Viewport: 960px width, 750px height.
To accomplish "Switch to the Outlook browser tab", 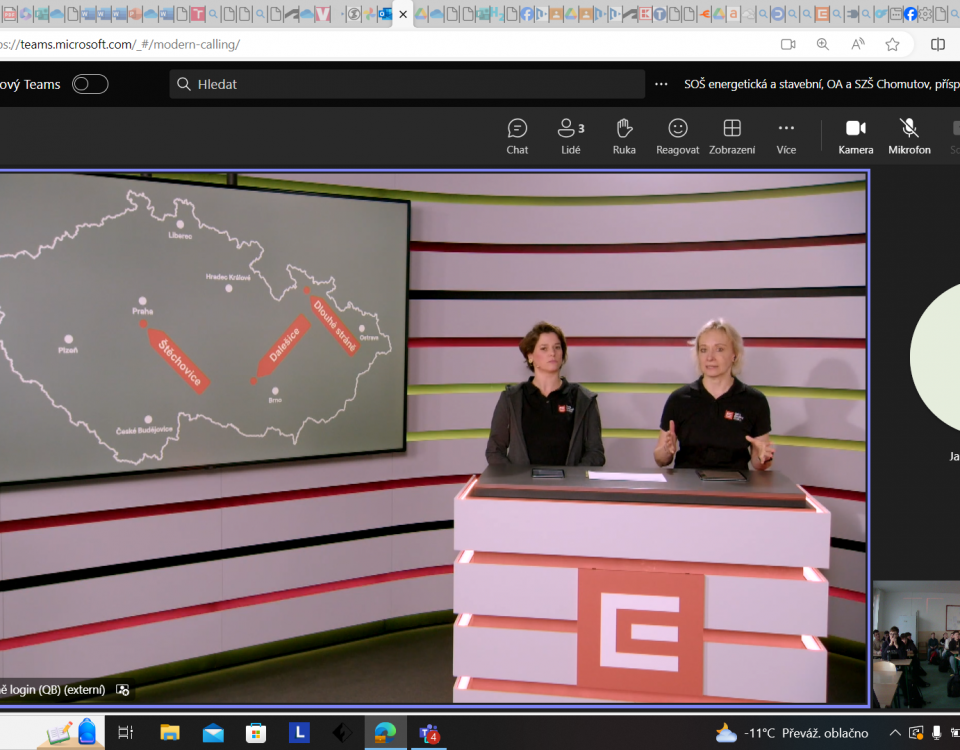I will [385, 13].
